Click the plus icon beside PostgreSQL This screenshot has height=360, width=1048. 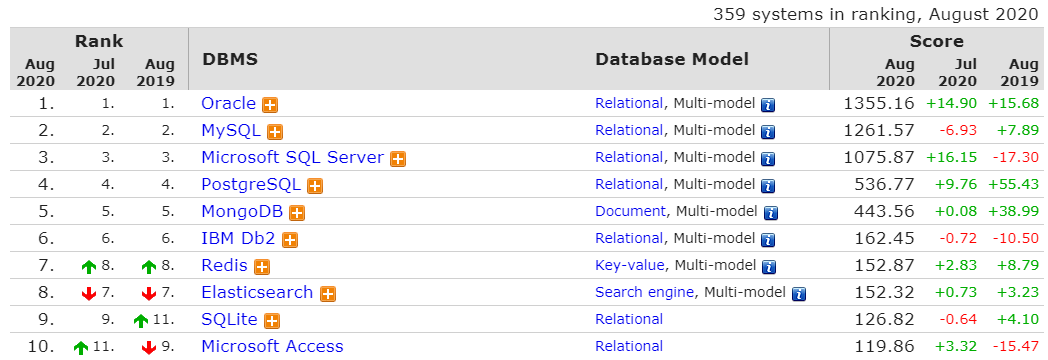point(315,186)
